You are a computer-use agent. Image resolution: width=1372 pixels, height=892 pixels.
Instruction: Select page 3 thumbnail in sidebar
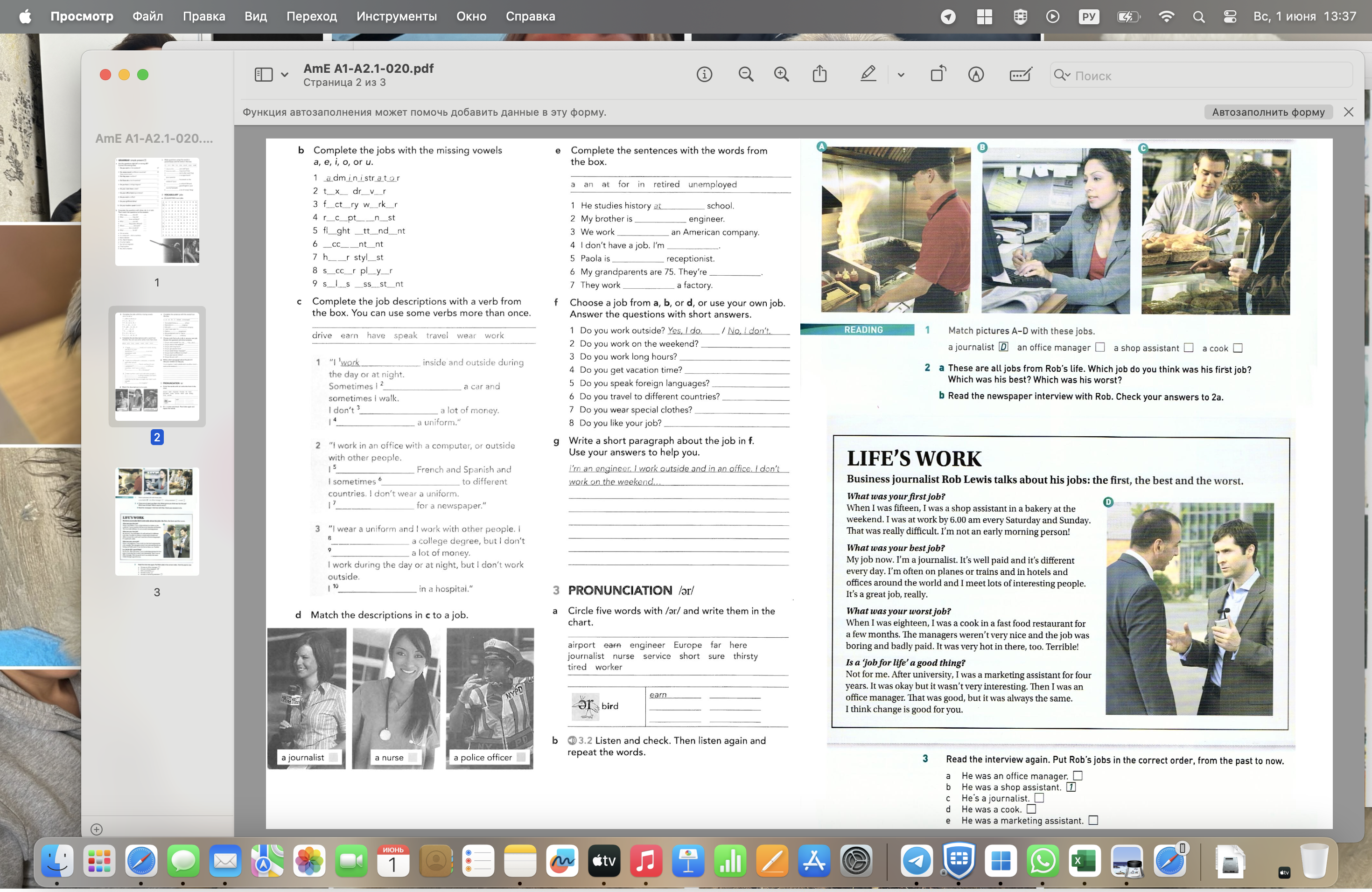pyautogui.click(x=157, y=521)
